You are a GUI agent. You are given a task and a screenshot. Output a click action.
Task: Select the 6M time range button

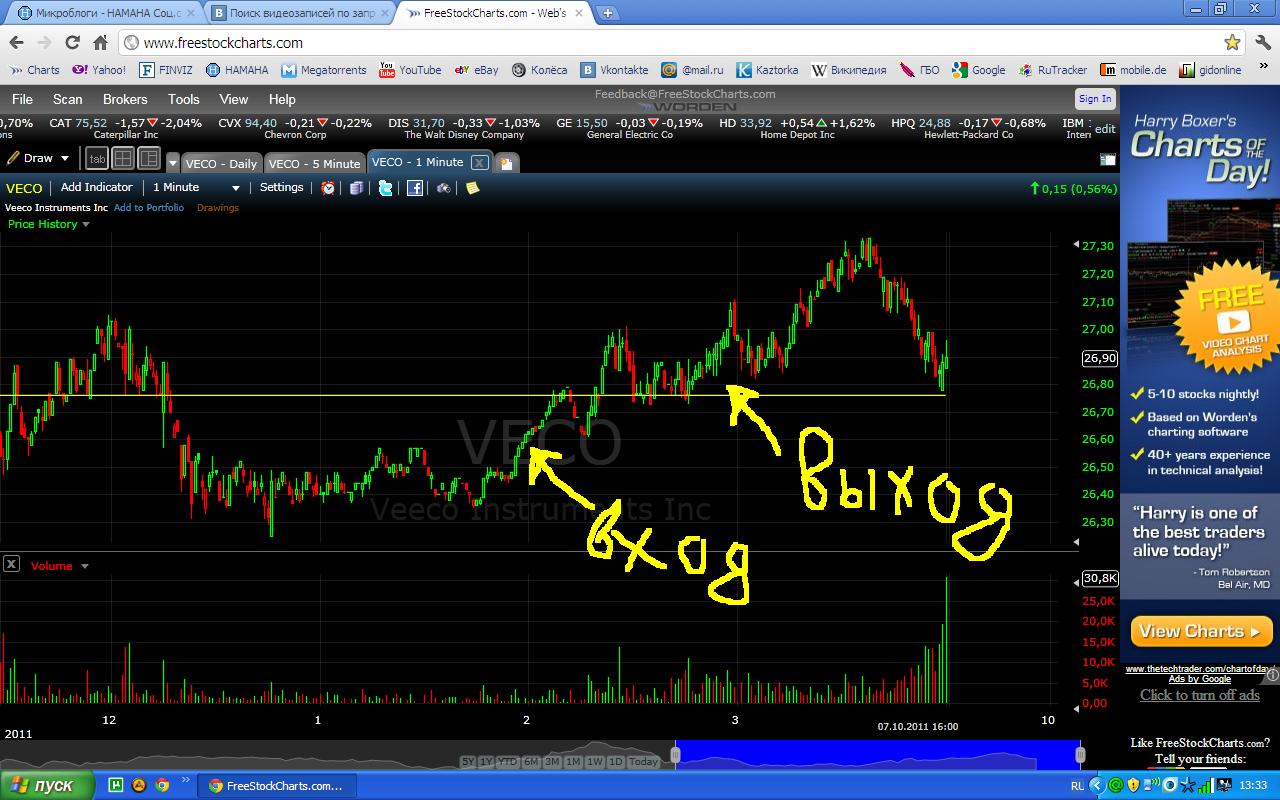point(531,762)
